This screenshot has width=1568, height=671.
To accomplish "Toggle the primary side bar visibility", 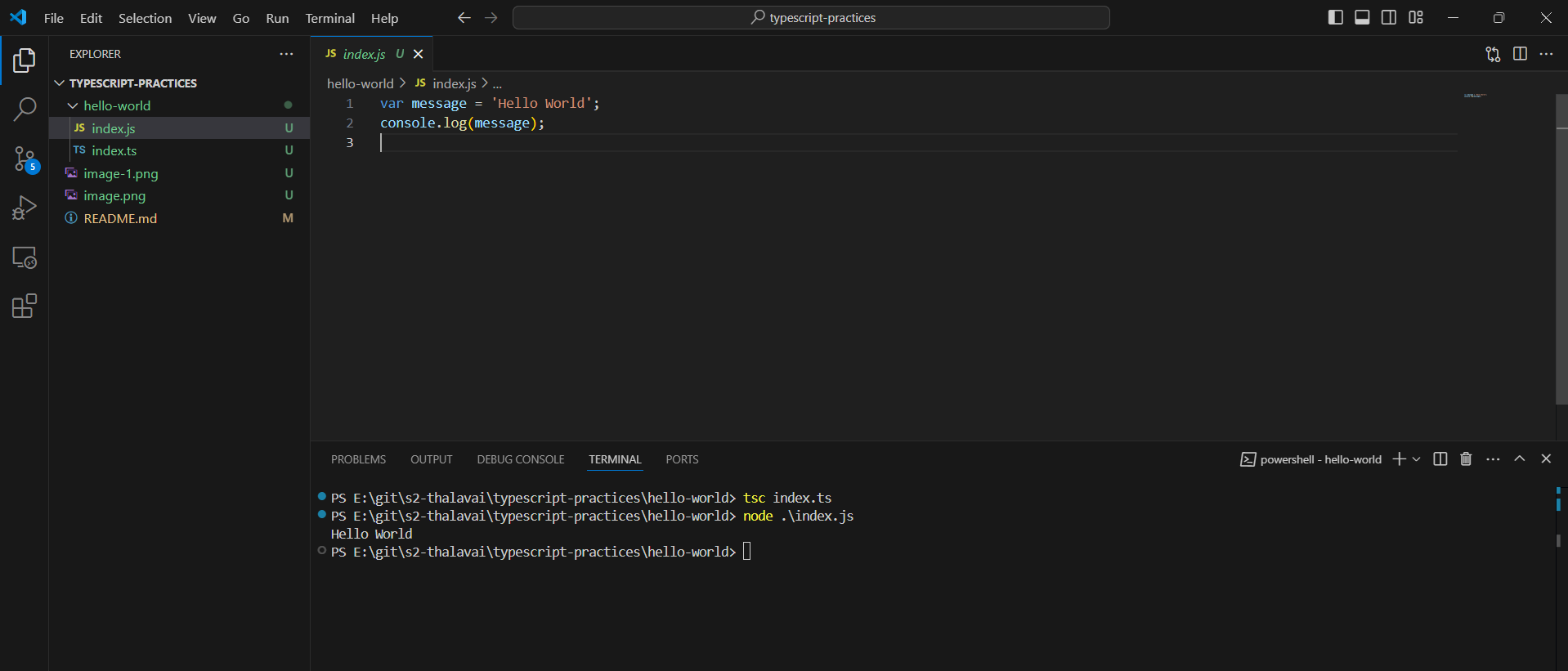I will [1336, 17].
